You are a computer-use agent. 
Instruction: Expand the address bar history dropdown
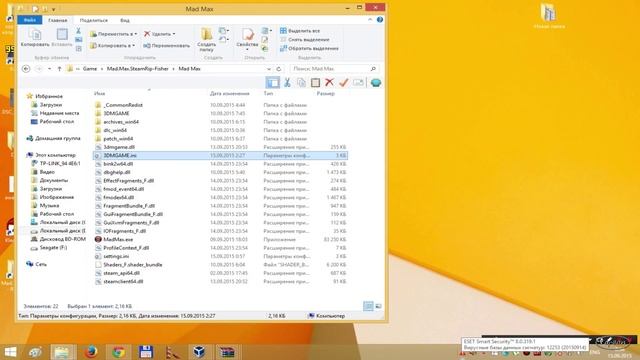click(269, 69)
